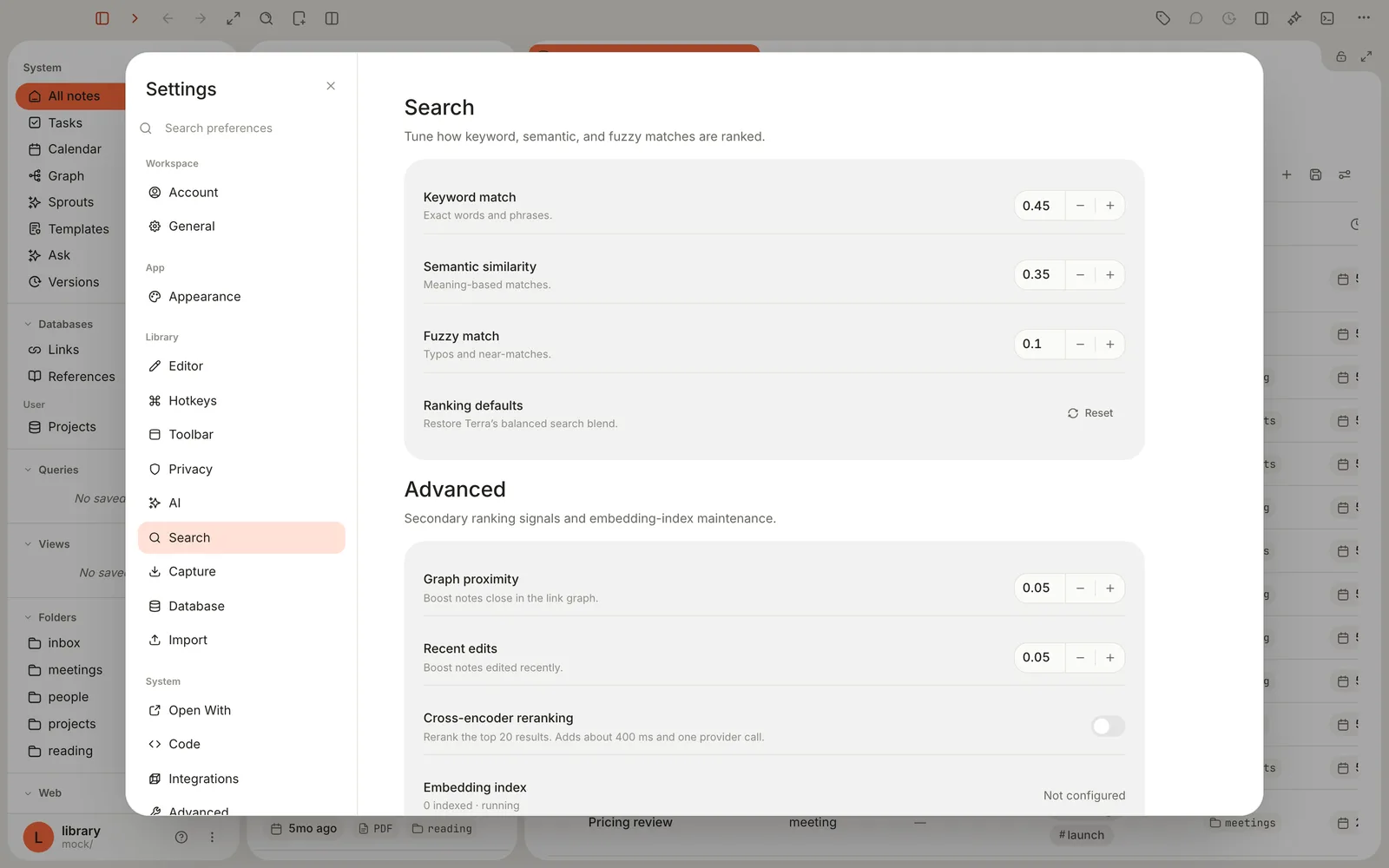Open the more options ellipsis menu

coord(1364,18)
